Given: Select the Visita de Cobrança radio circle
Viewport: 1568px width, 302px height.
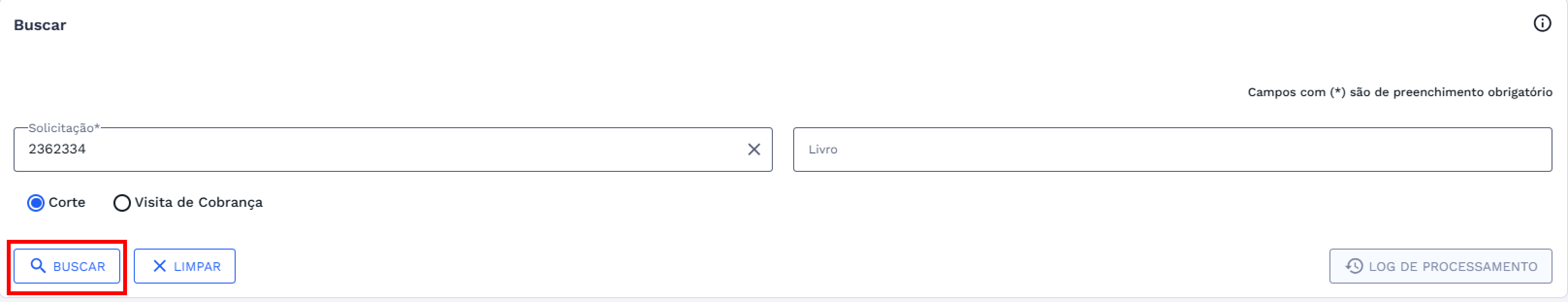Looking at the screenshot, I should coord(122,202).
